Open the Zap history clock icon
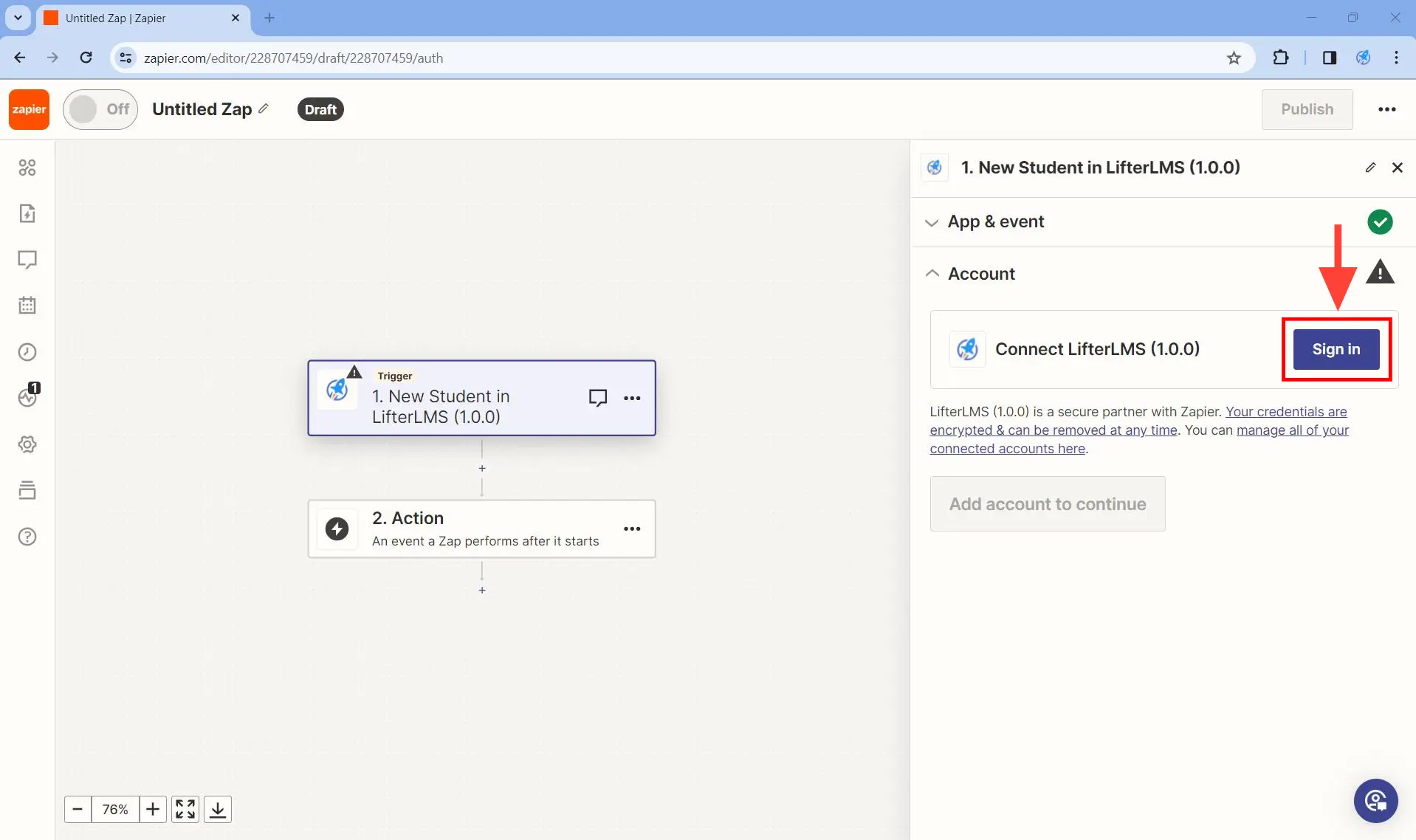This screenshot has height=840, width=1416. 27,352
